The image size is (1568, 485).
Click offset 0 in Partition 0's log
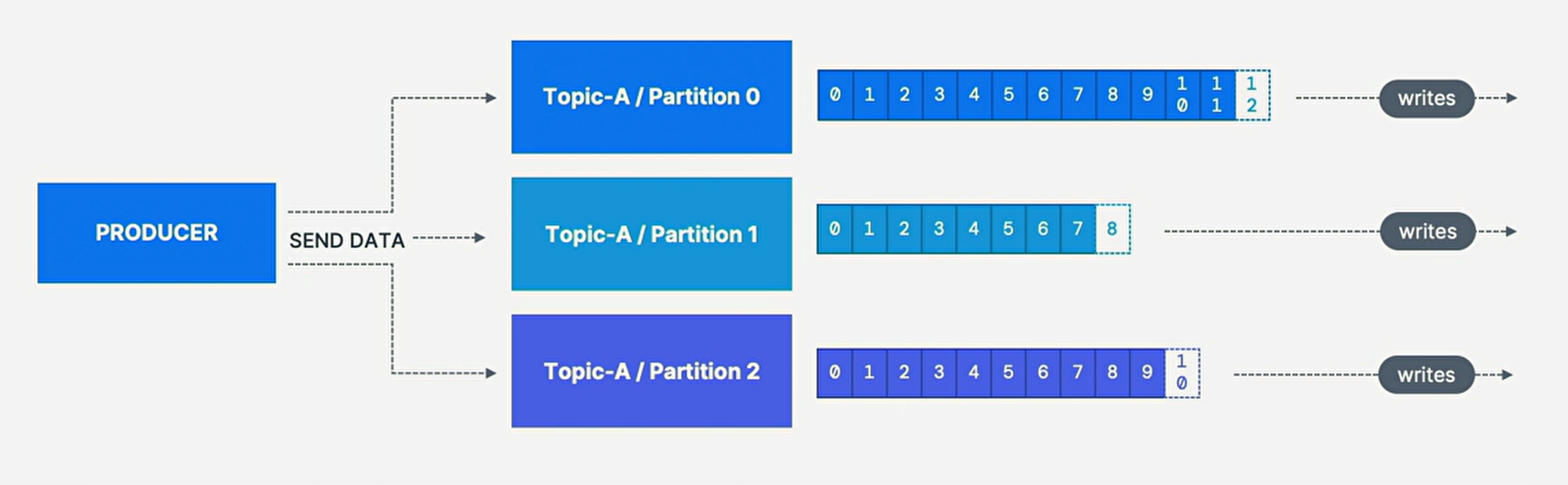[x=835, y=95]
